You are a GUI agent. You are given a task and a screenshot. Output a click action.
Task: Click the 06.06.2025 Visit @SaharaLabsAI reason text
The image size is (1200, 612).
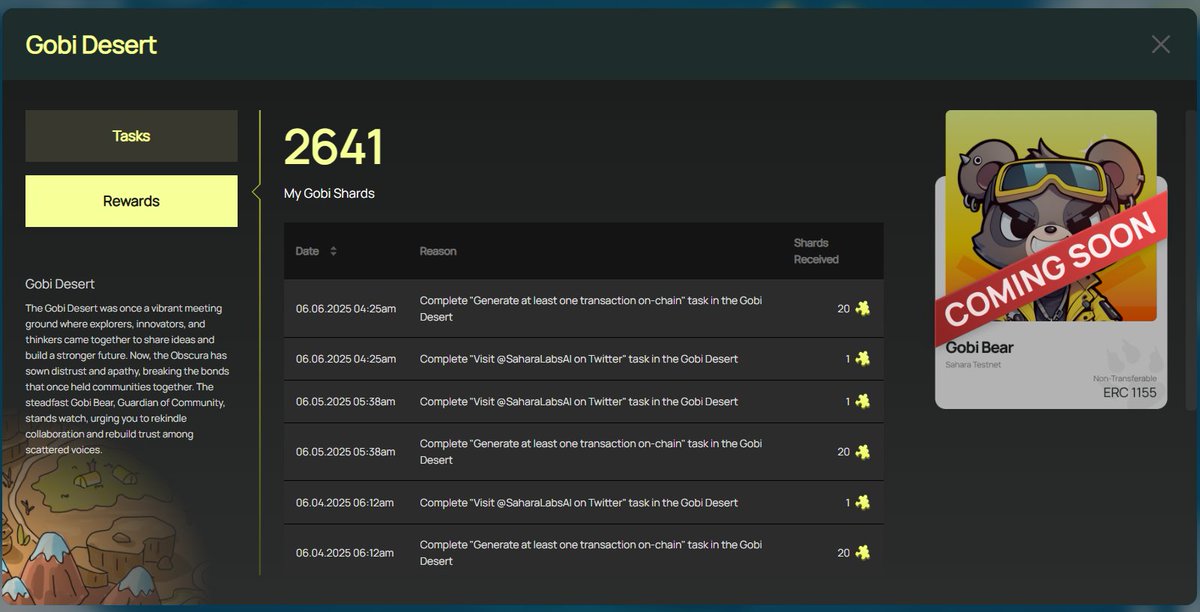point(579,358)
